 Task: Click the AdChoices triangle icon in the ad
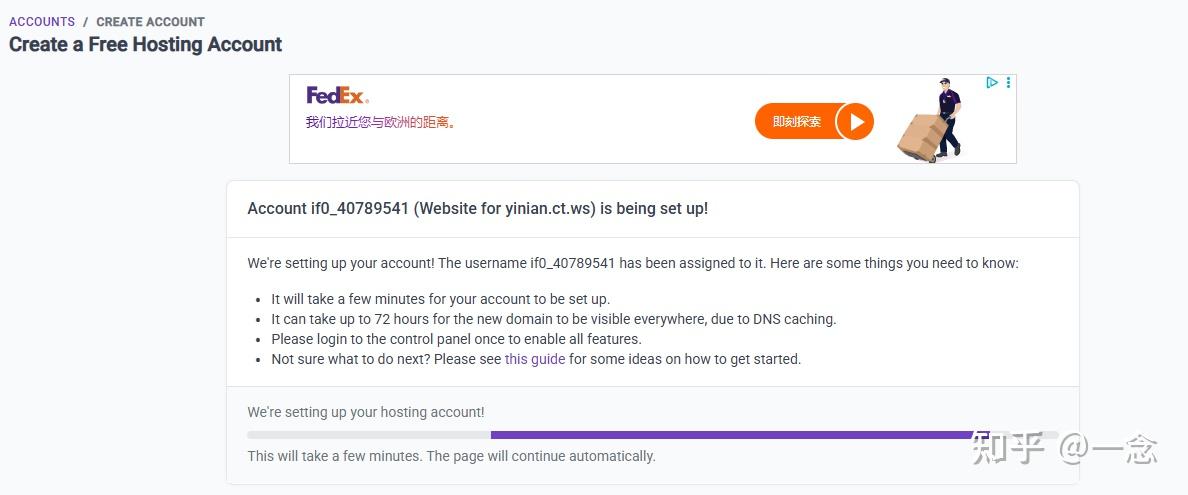coord(992,83)
